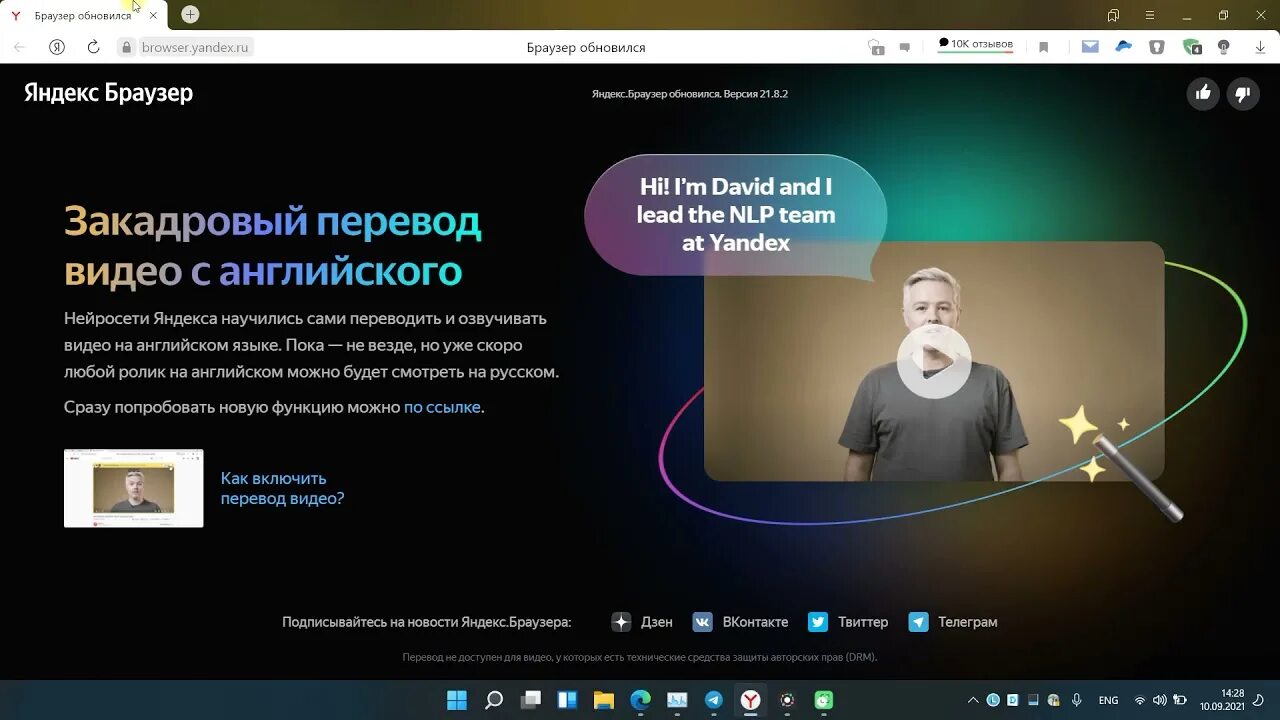Image resolution: width=1280 pixels, height=720 pixels.
Task: Open the Дзен news link
Action: (x=642, y=622)
